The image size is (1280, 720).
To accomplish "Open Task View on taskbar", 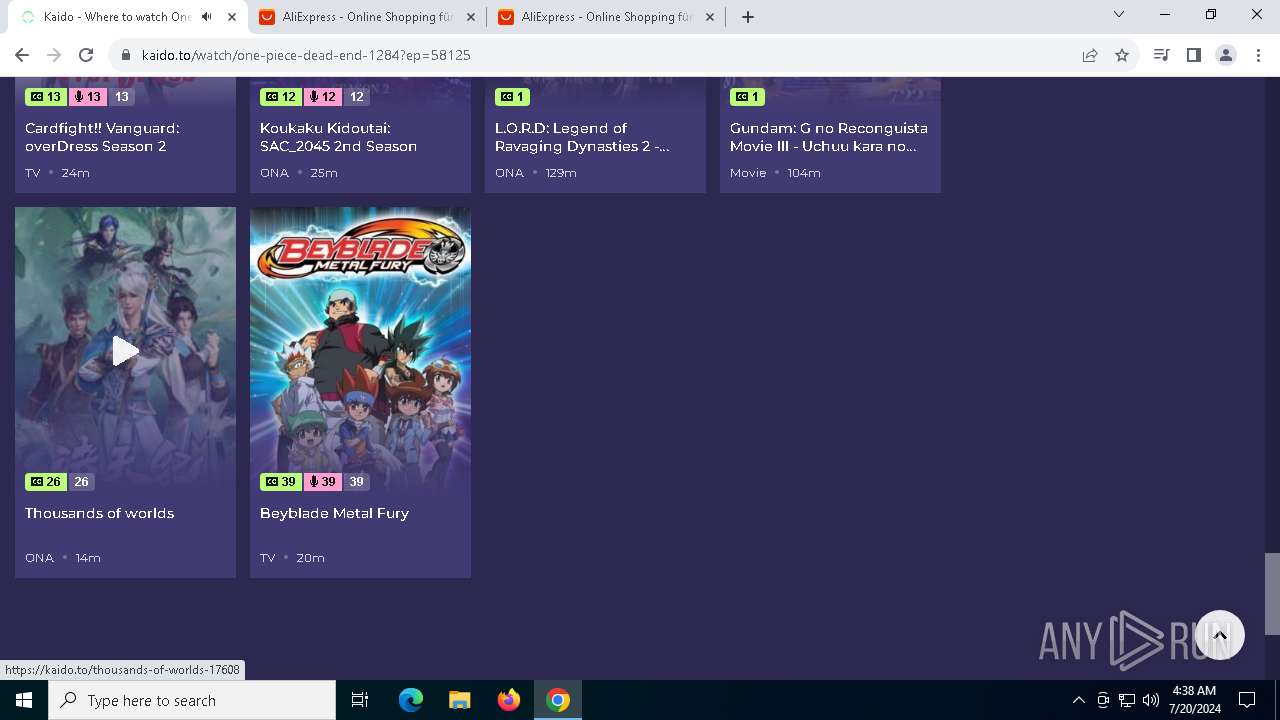I will (x=360, y=700).
